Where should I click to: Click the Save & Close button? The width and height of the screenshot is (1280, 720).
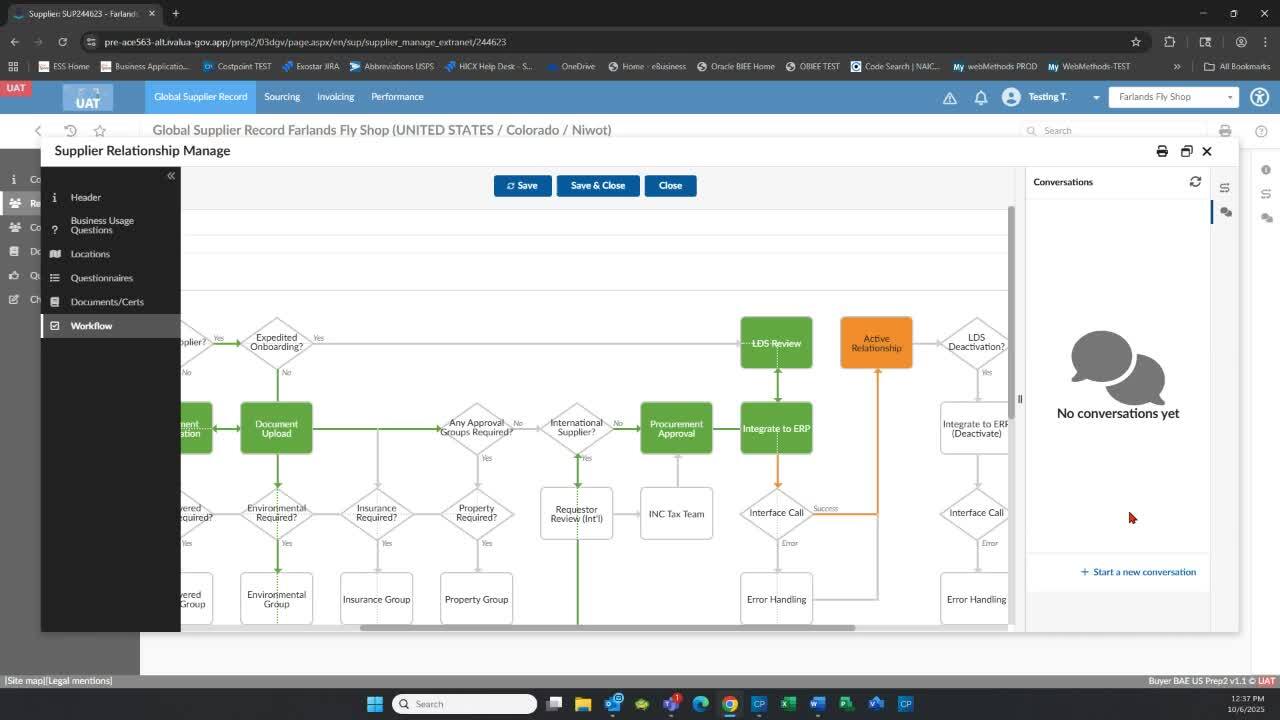(597, 185)
